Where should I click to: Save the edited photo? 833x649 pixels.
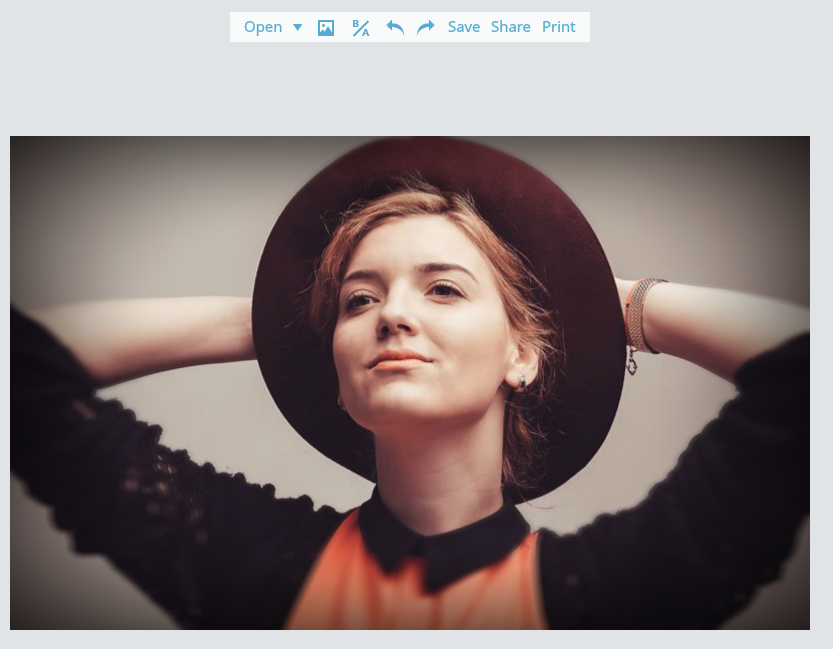click(464, 27)
